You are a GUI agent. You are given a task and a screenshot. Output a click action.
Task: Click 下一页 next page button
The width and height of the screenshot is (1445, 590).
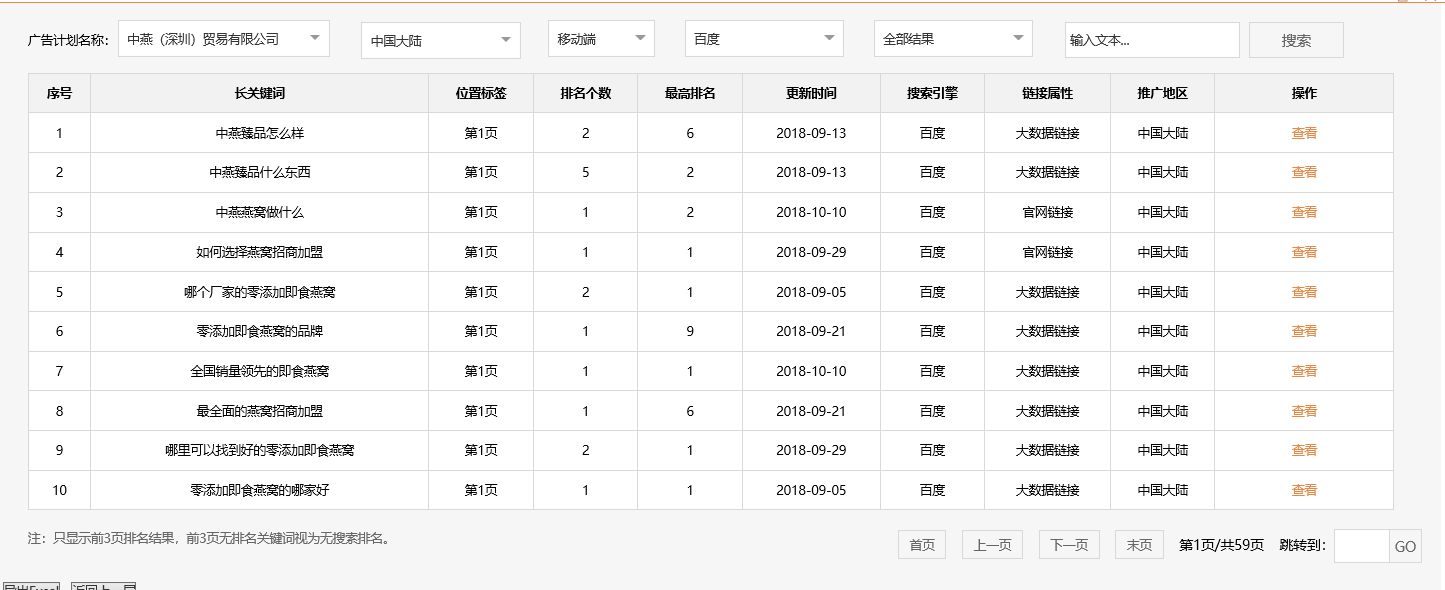(x=1068, y=544)
